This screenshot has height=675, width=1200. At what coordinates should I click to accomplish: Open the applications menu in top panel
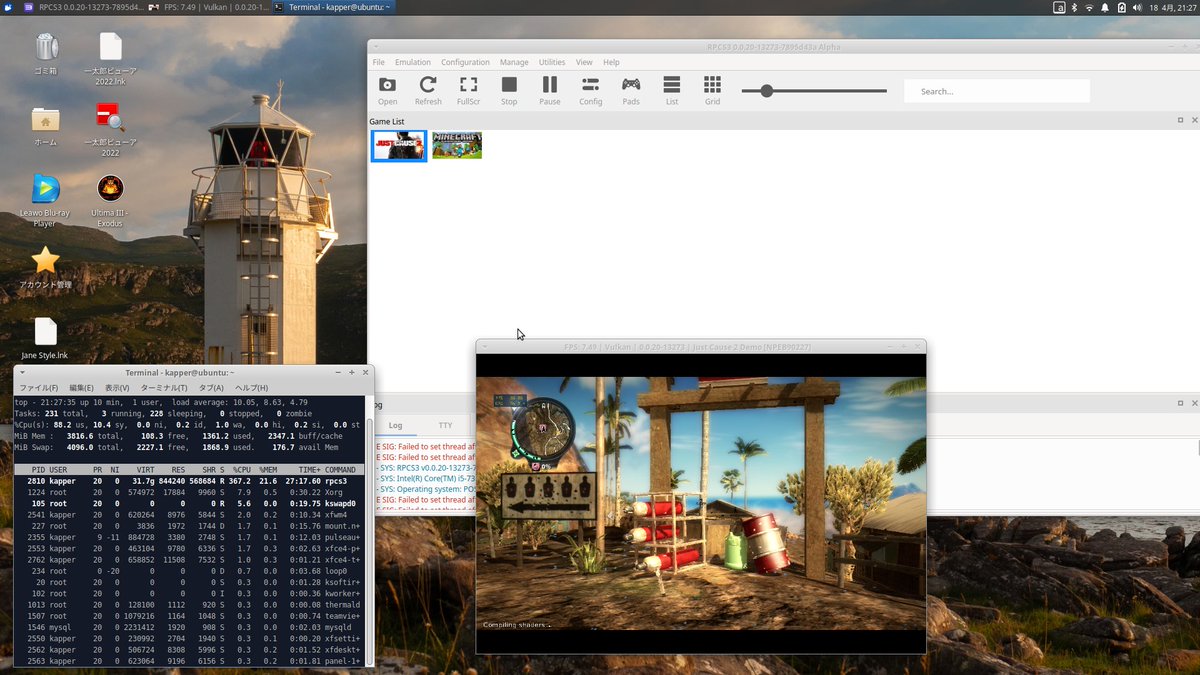(x=9, y=7)
